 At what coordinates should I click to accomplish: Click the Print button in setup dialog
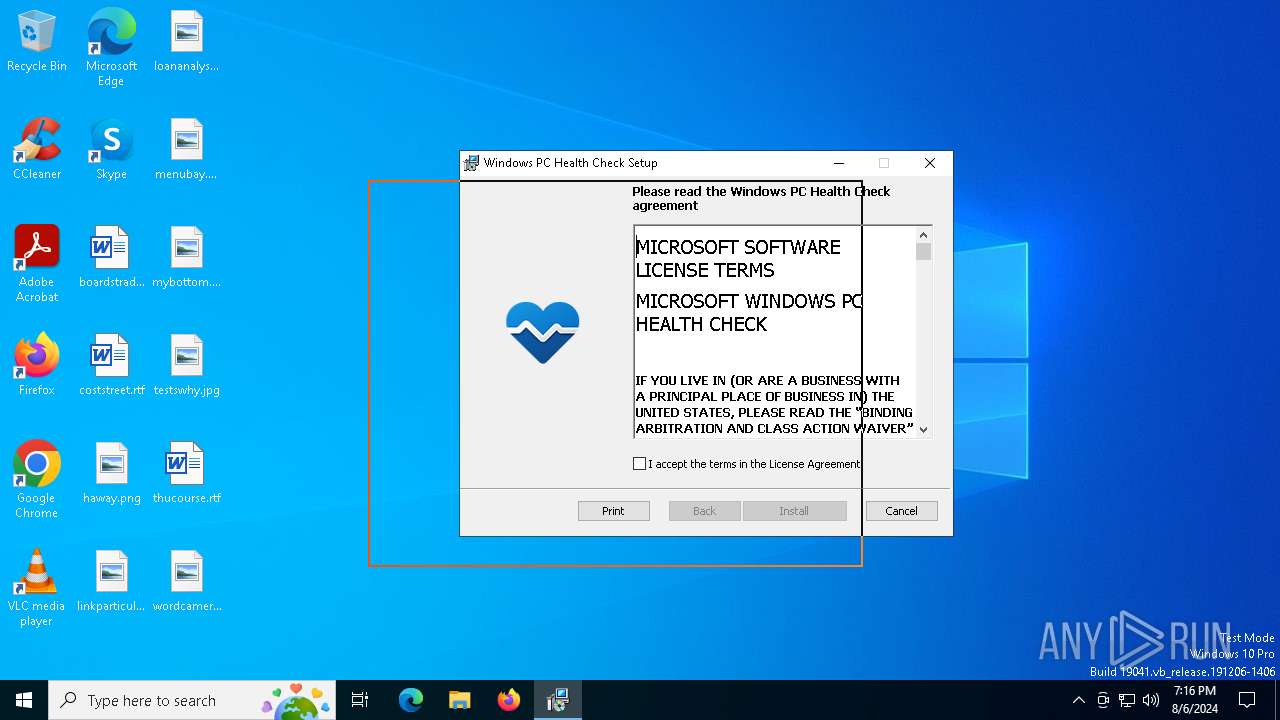[x=613, y=511]
